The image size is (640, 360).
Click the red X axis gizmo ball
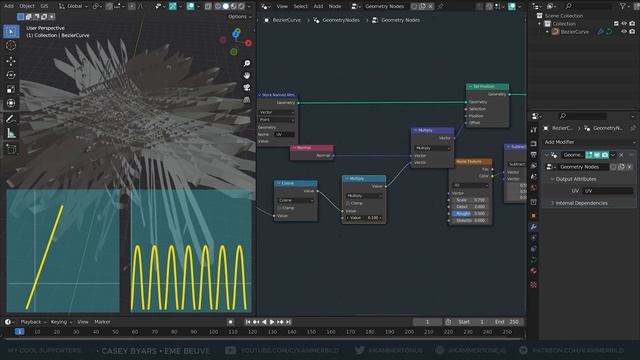pos(248,43)
